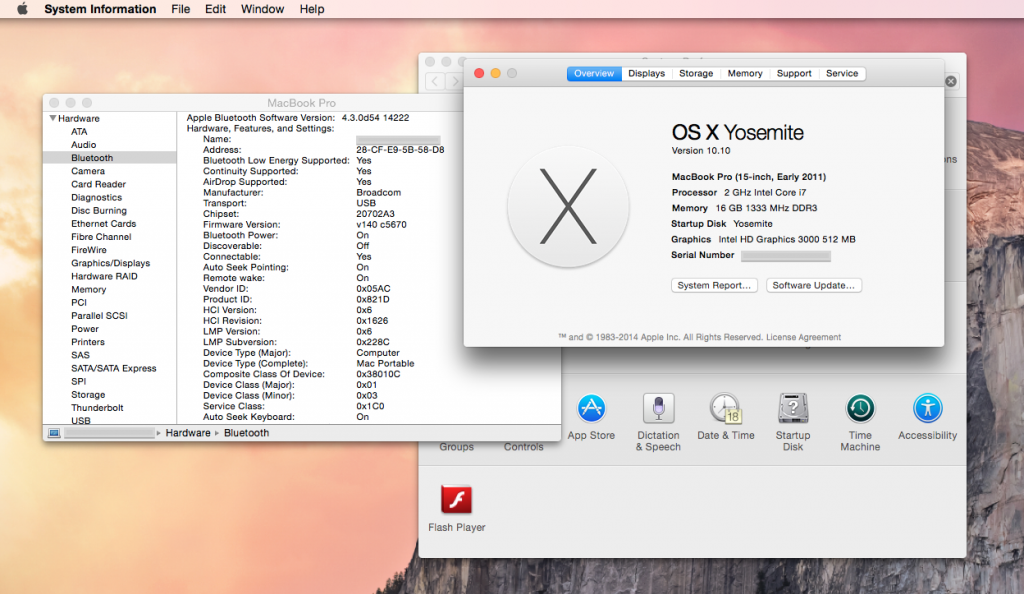Select Thunderbolt in the sidebar
Image resolution: width=1024 pixels, height=594 pixels.
click(97, 407)
